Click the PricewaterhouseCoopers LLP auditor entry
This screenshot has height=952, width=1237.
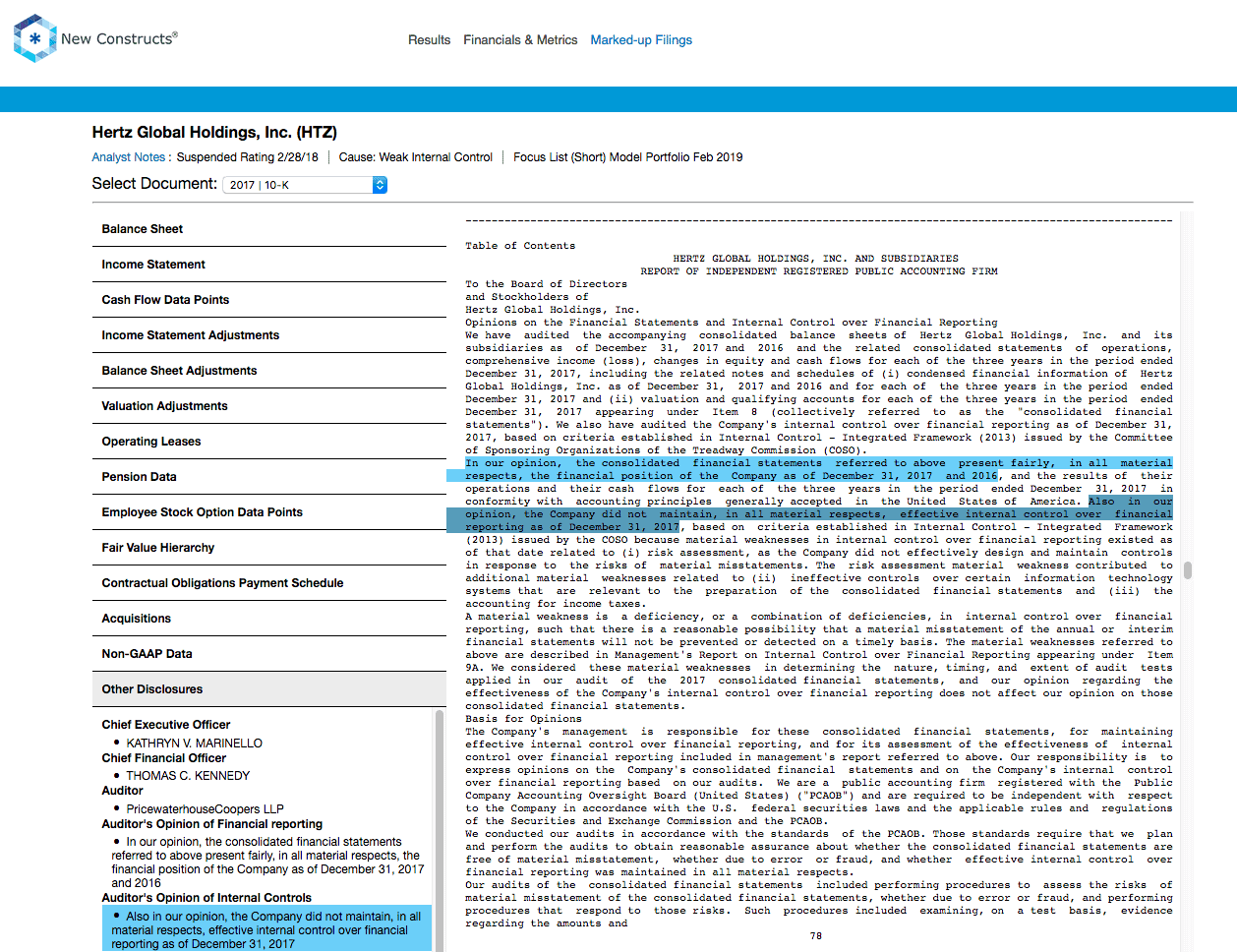pyautogui.click(x=205, y=809)
